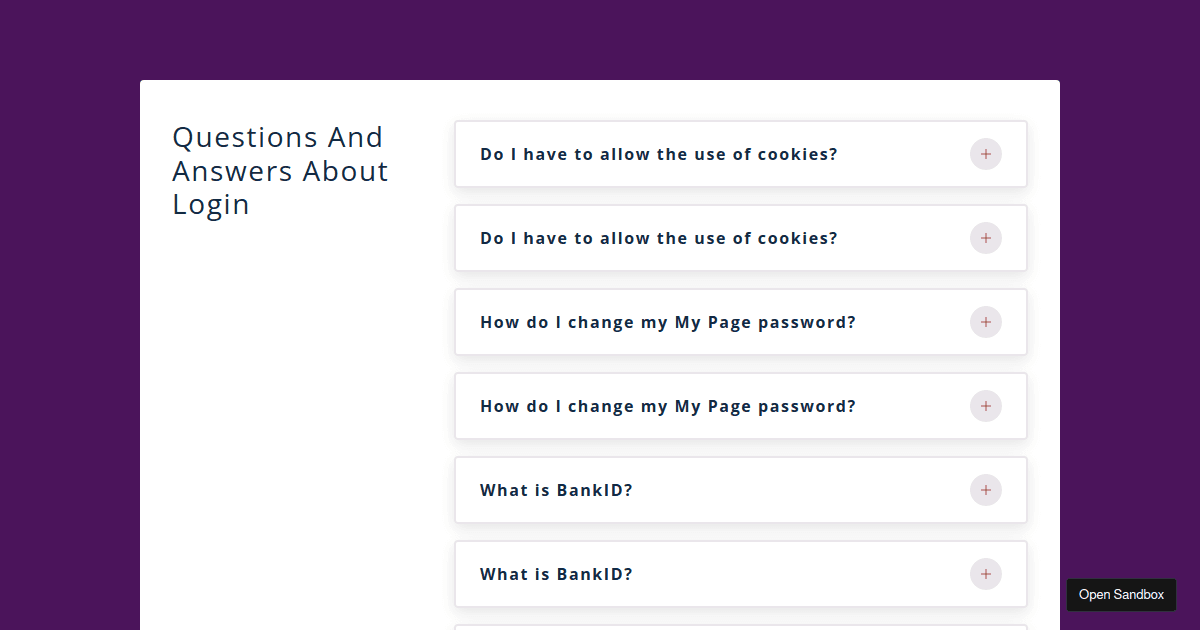Tap the plus icon on the second BankID question
Screen dimensions: 1200x630
[985, 574]
